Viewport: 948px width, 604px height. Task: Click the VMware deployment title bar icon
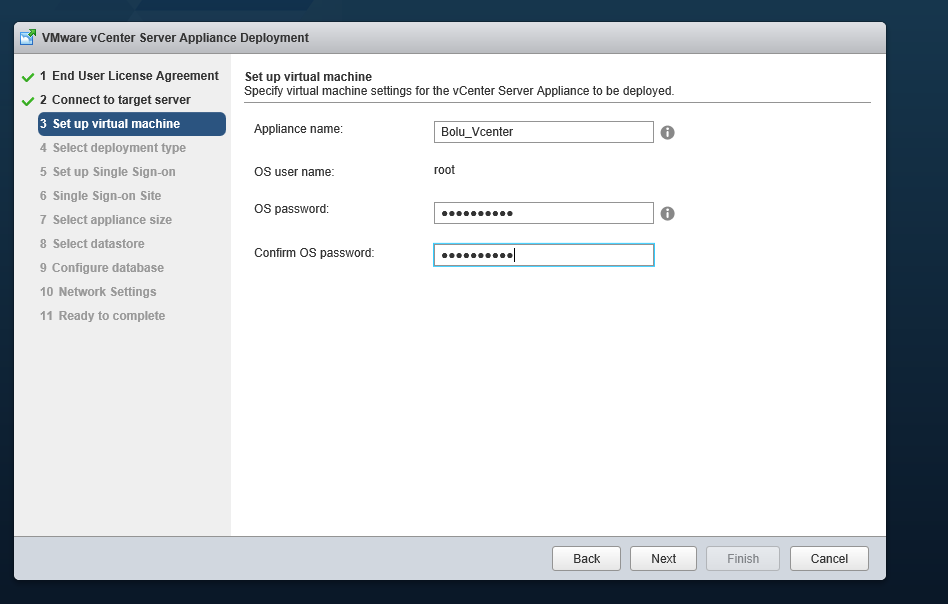(28, 37)
